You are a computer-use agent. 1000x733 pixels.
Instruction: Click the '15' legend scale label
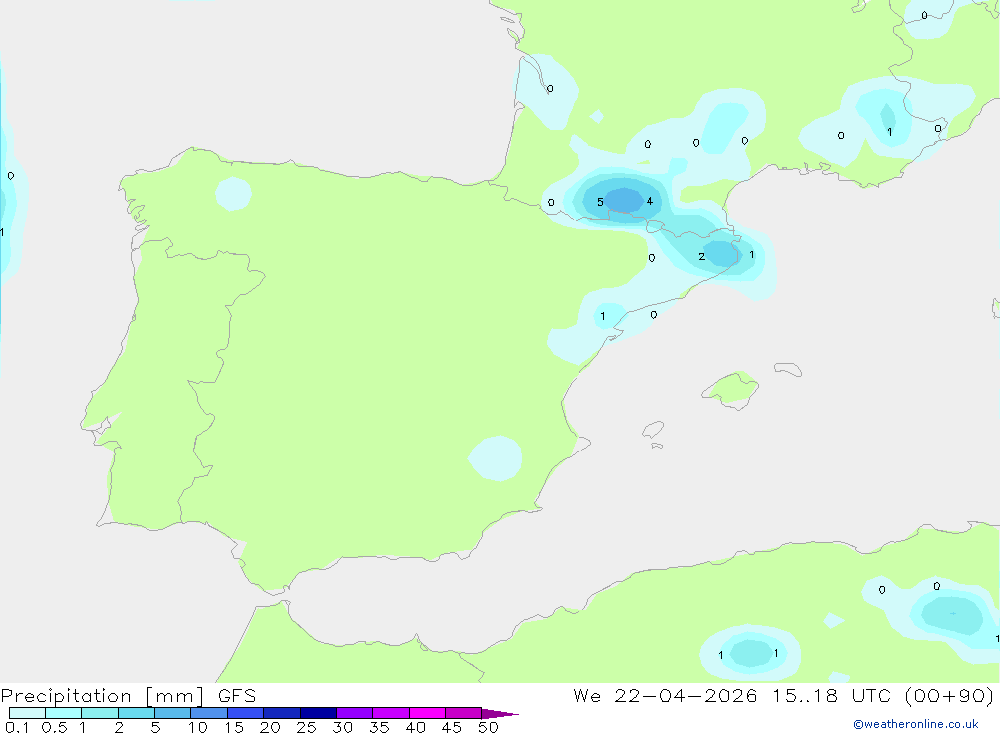click(234, 727)
